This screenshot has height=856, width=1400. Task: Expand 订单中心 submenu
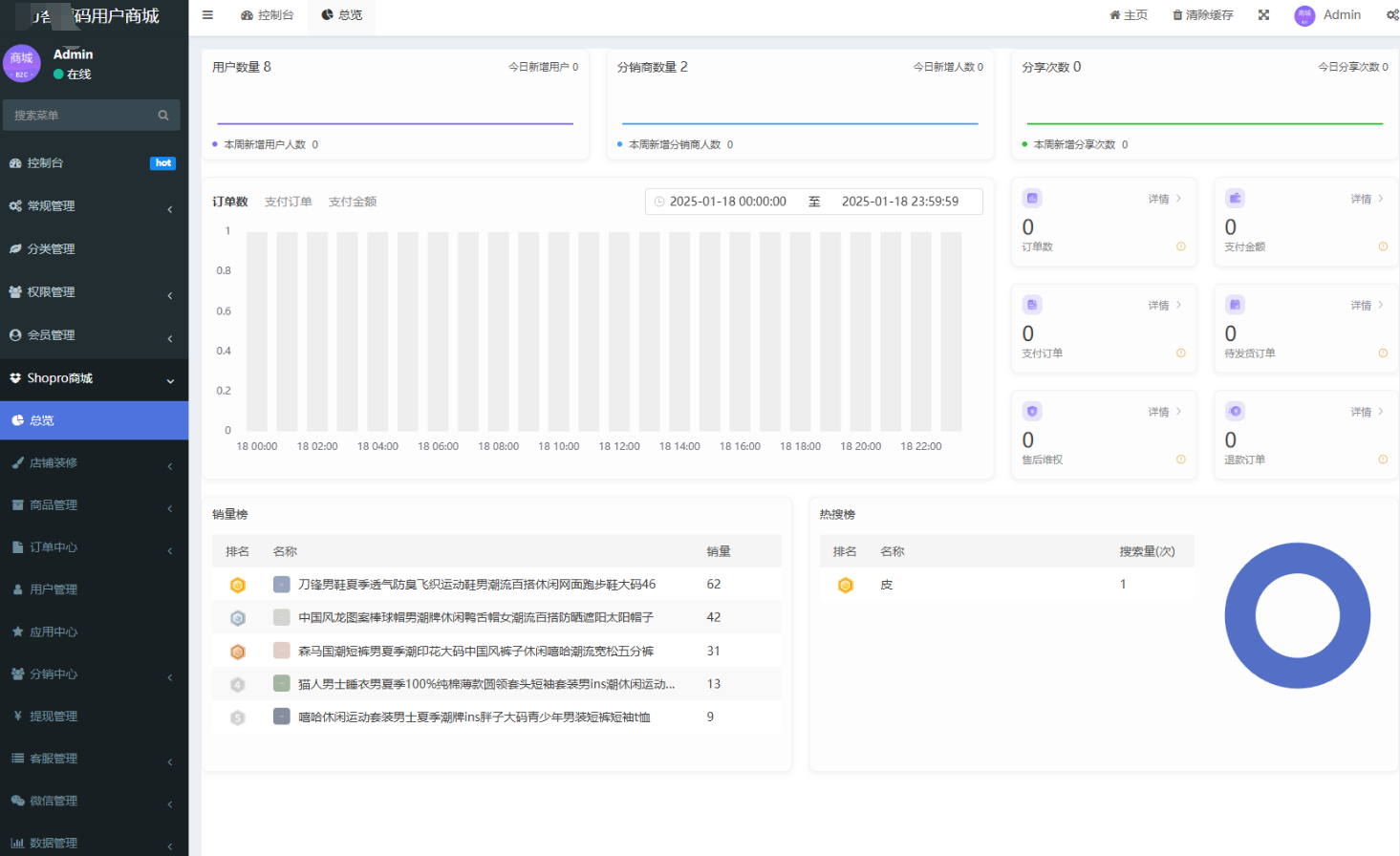point(94,547)
